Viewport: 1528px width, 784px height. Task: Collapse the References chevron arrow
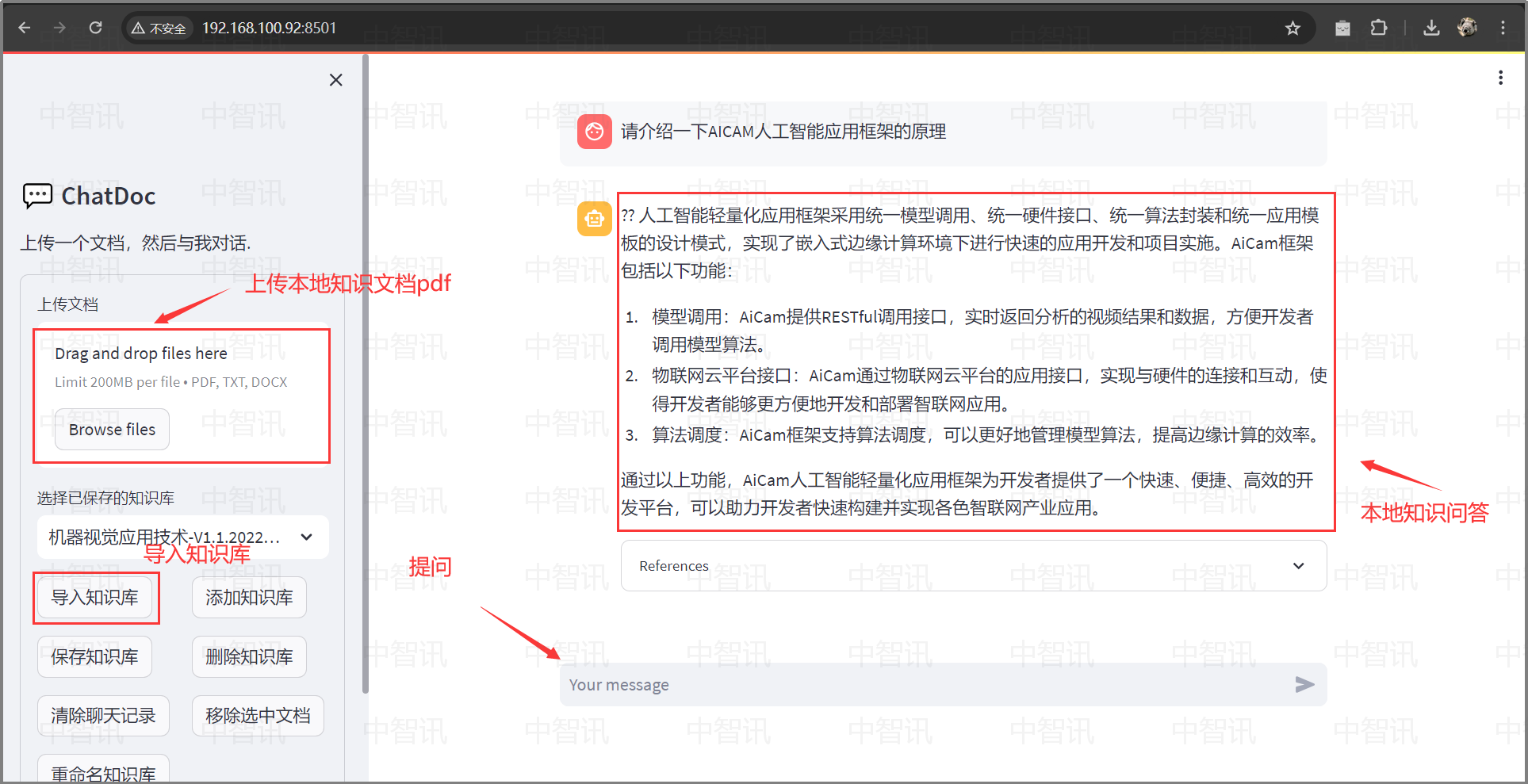click(1298, 566)
